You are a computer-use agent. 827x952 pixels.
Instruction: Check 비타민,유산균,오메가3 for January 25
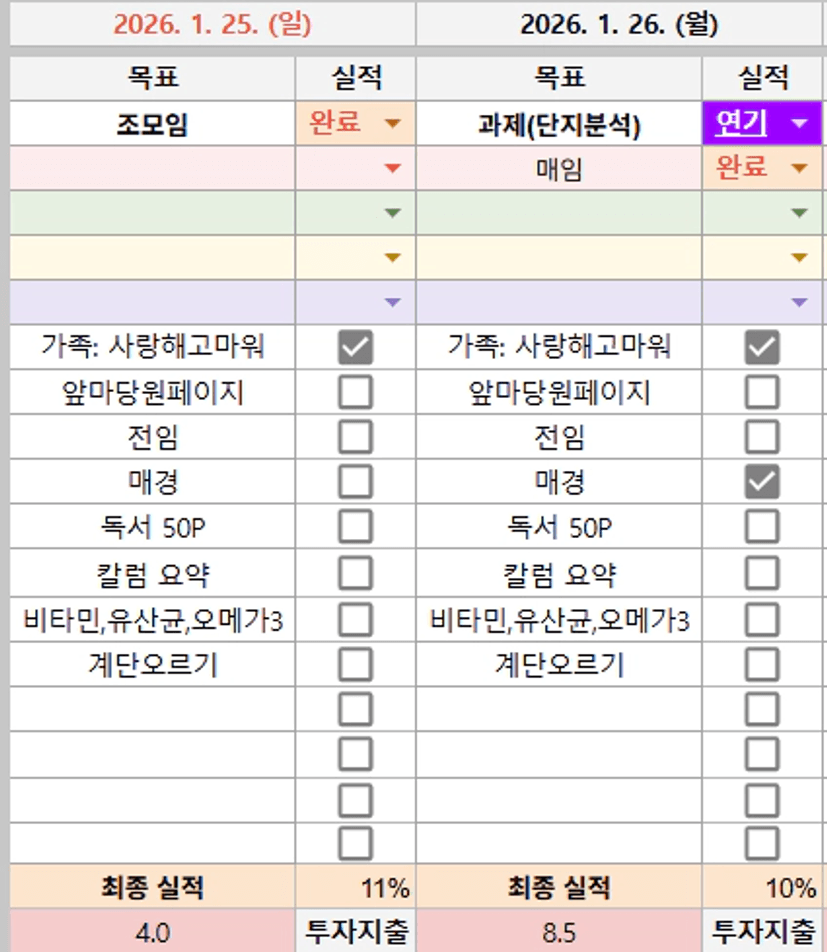point(355,619)
